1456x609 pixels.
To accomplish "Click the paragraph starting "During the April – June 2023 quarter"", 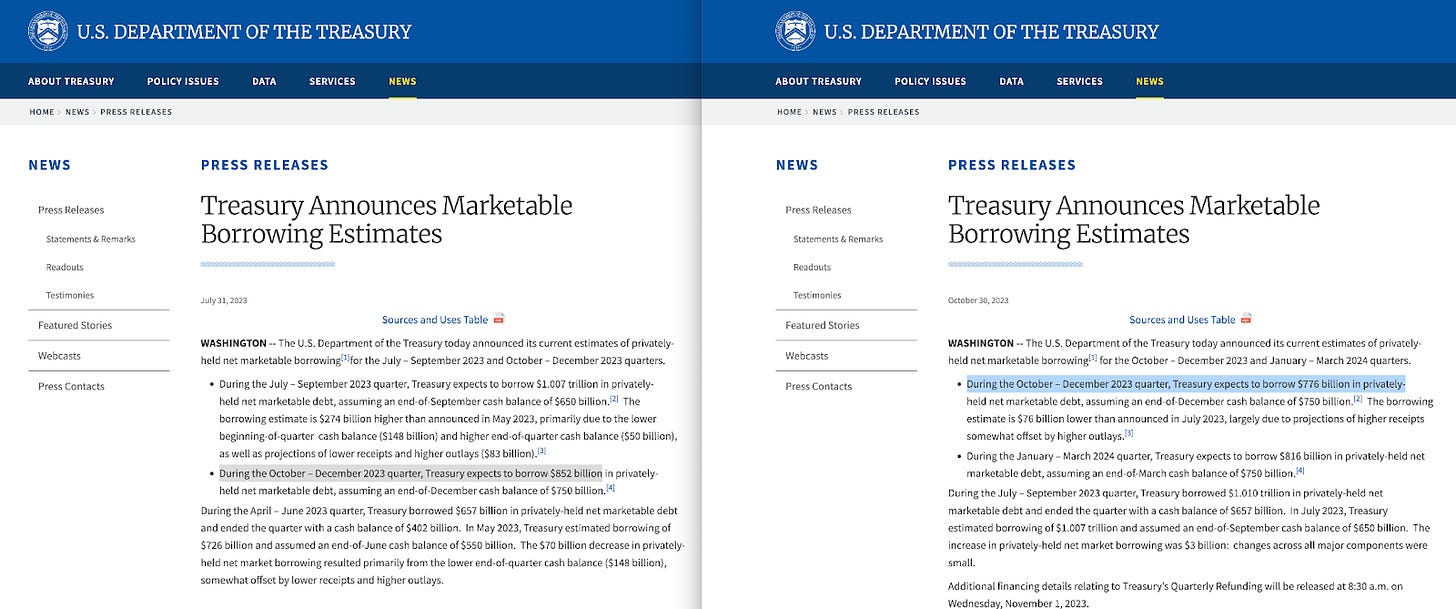I will pyautogui.click(x=442, y=545).
